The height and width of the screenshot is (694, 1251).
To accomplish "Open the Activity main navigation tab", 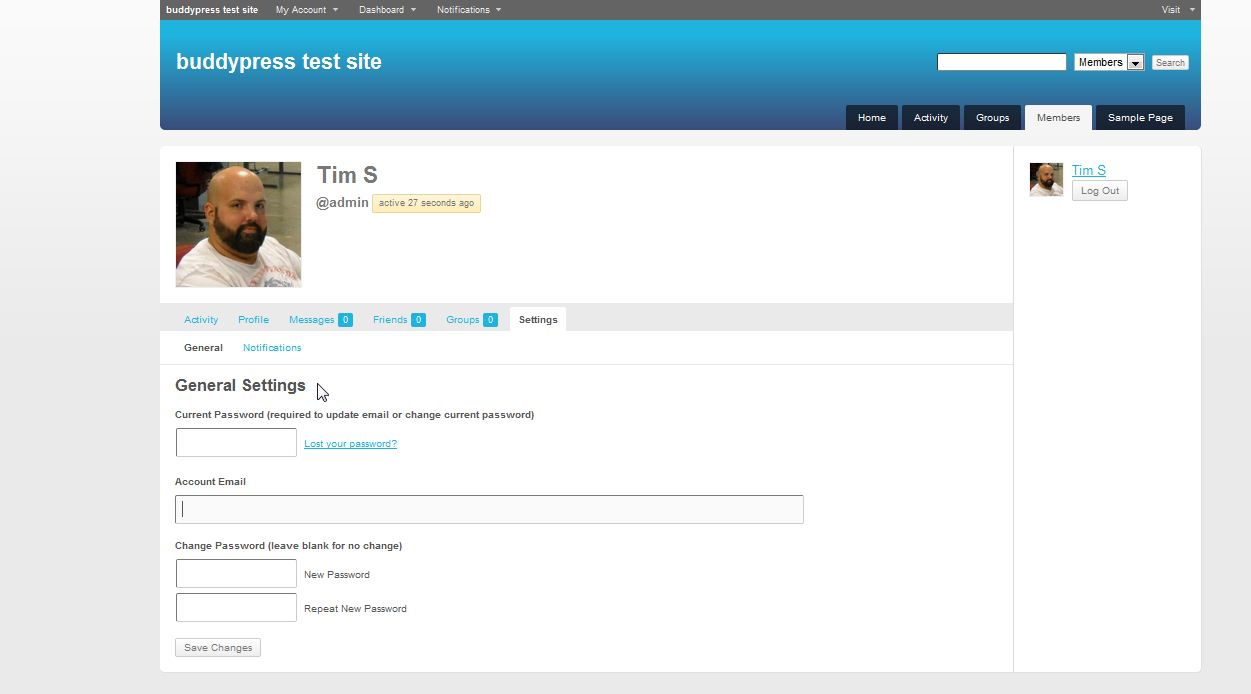I will tap(931, 117).
